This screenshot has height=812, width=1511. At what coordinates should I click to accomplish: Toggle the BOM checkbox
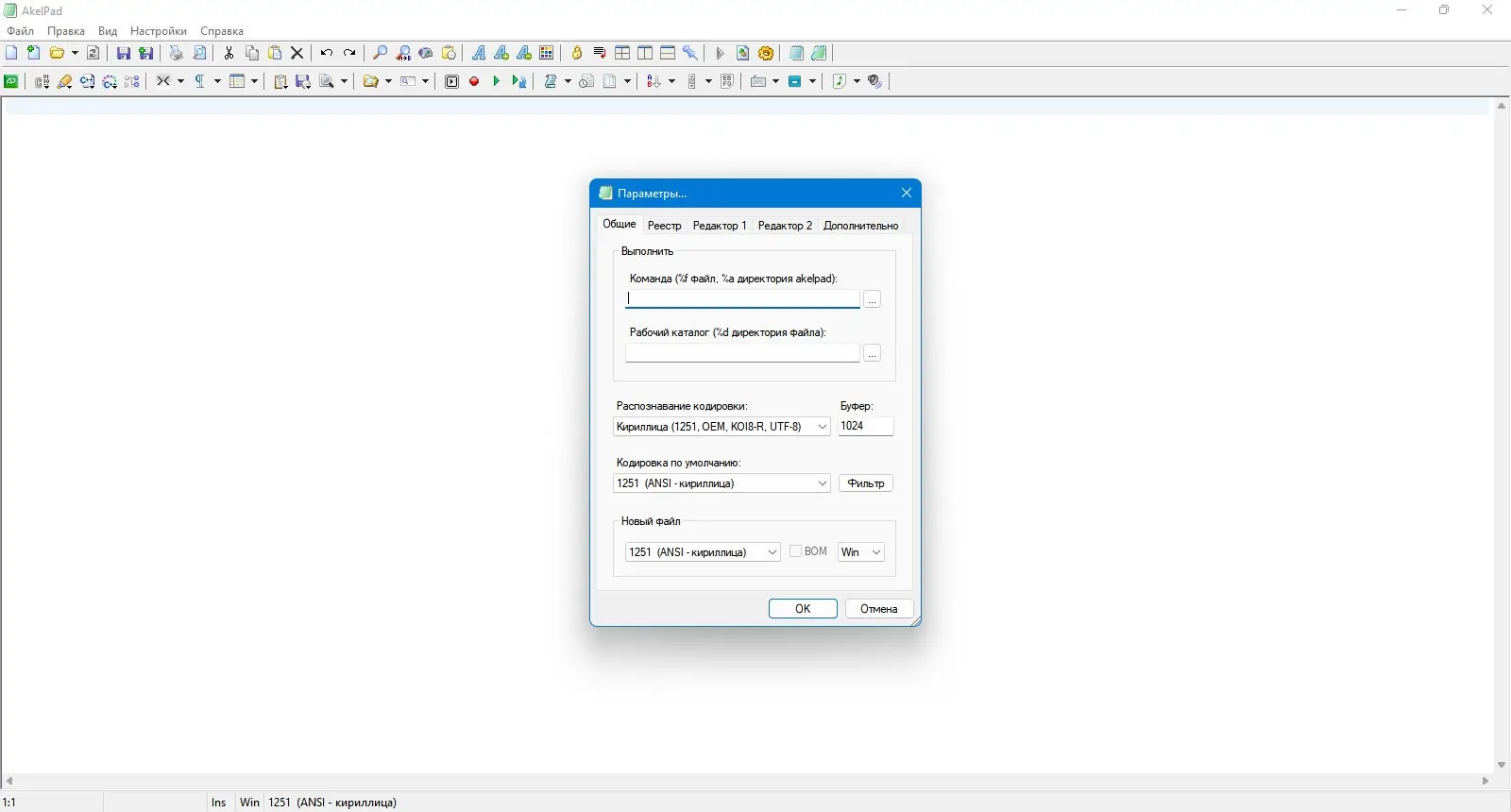795,551
